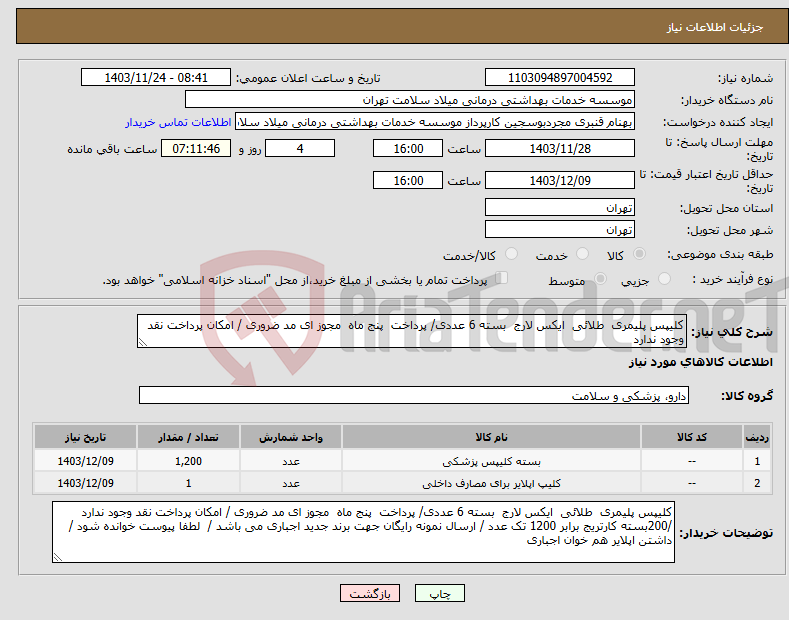
Task: Click the resize handle of buyer notes textarea
Action: click(x=57, y=558)
